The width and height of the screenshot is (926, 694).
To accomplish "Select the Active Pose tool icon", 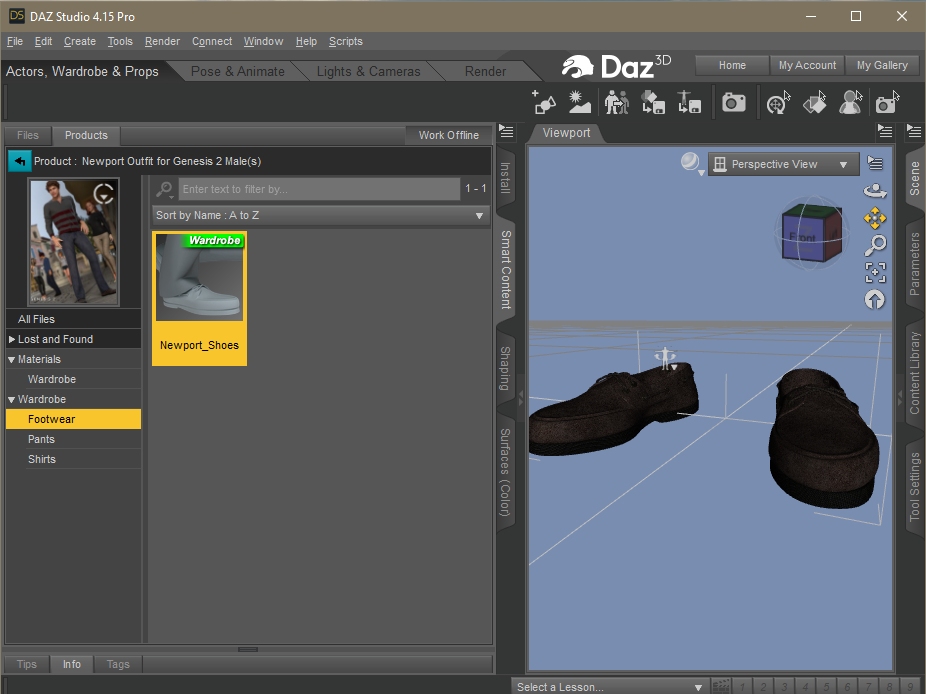I will pyautogui.click(x=850, y=102).
